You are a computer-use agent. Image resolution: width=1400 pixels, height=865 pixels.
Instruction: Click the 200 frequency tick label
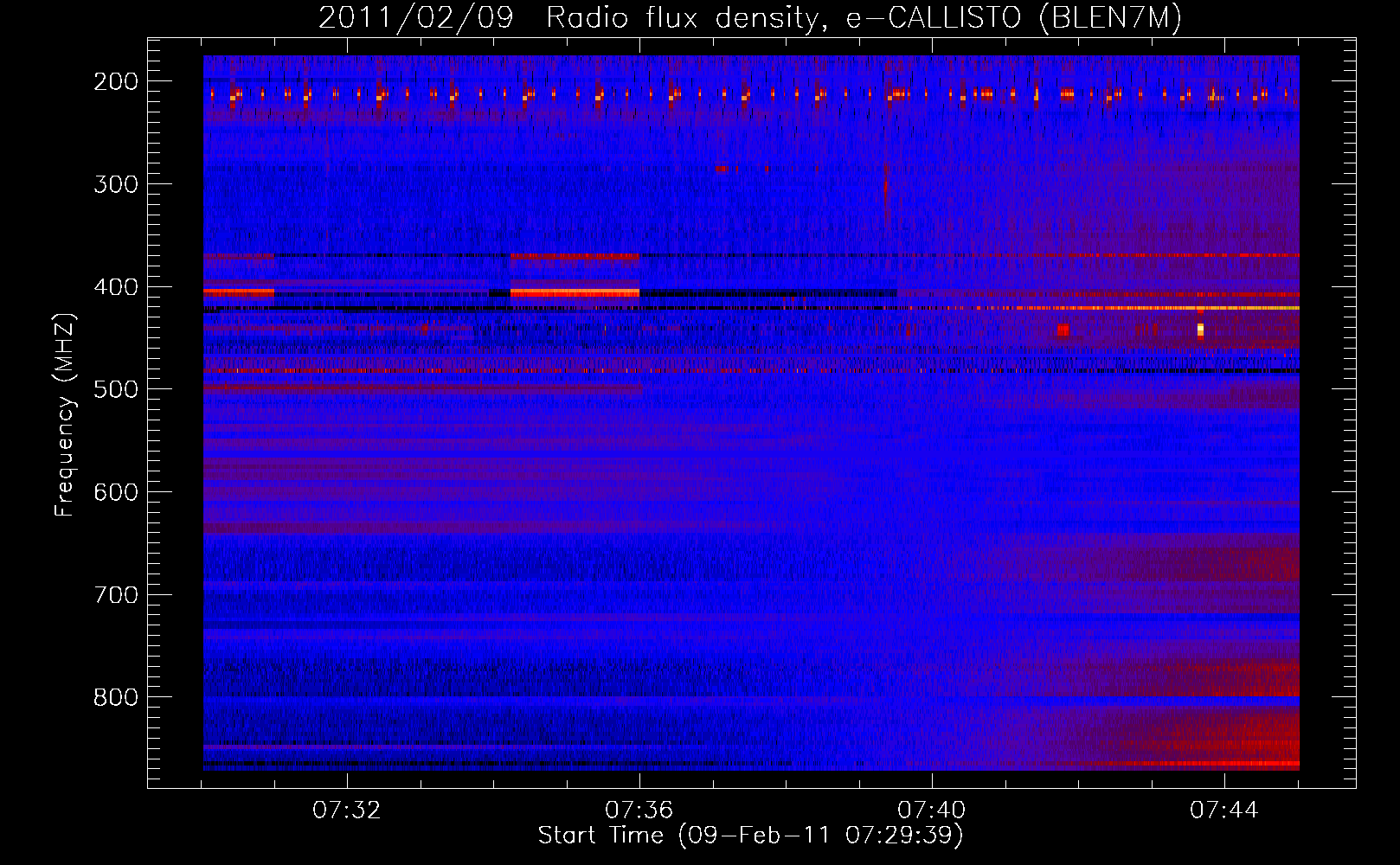coord(115,81)
